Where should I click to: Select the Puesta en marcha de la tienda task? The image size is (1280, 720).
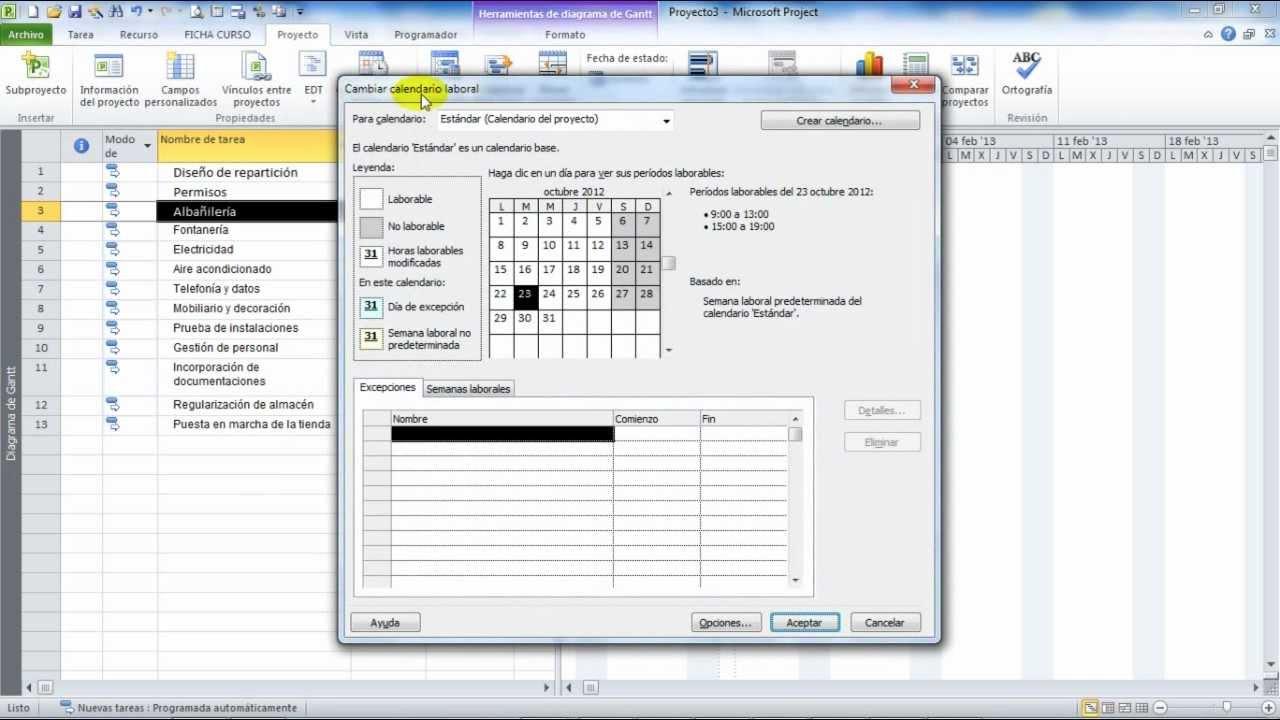click(x=251, y=424)
